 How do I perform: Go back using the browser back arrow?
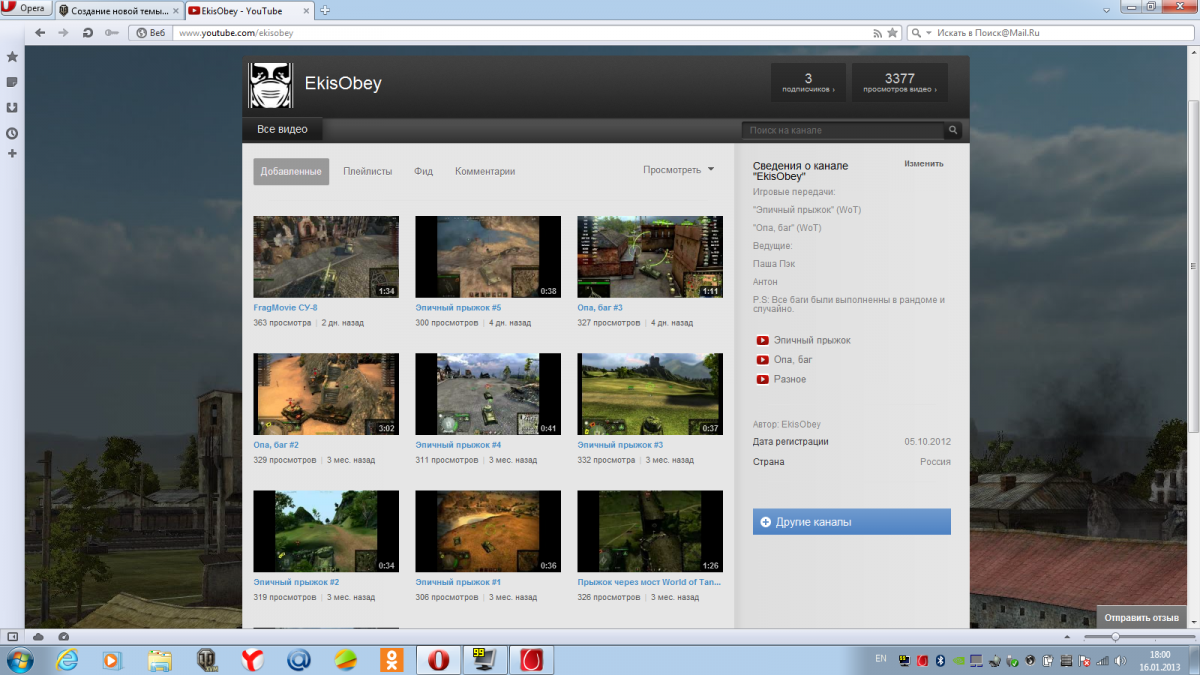[40, 33]
